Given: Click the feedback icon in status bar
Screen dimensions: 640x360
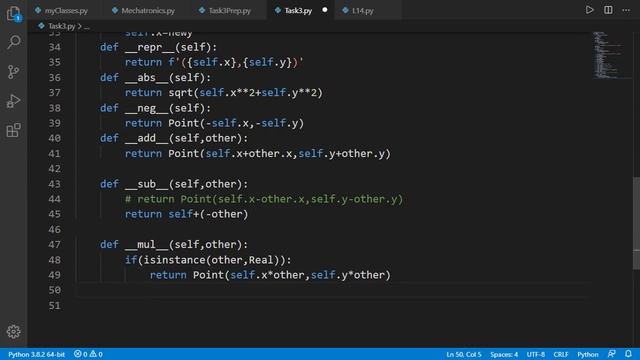Looking at the screenshot, I should (611, 354).
